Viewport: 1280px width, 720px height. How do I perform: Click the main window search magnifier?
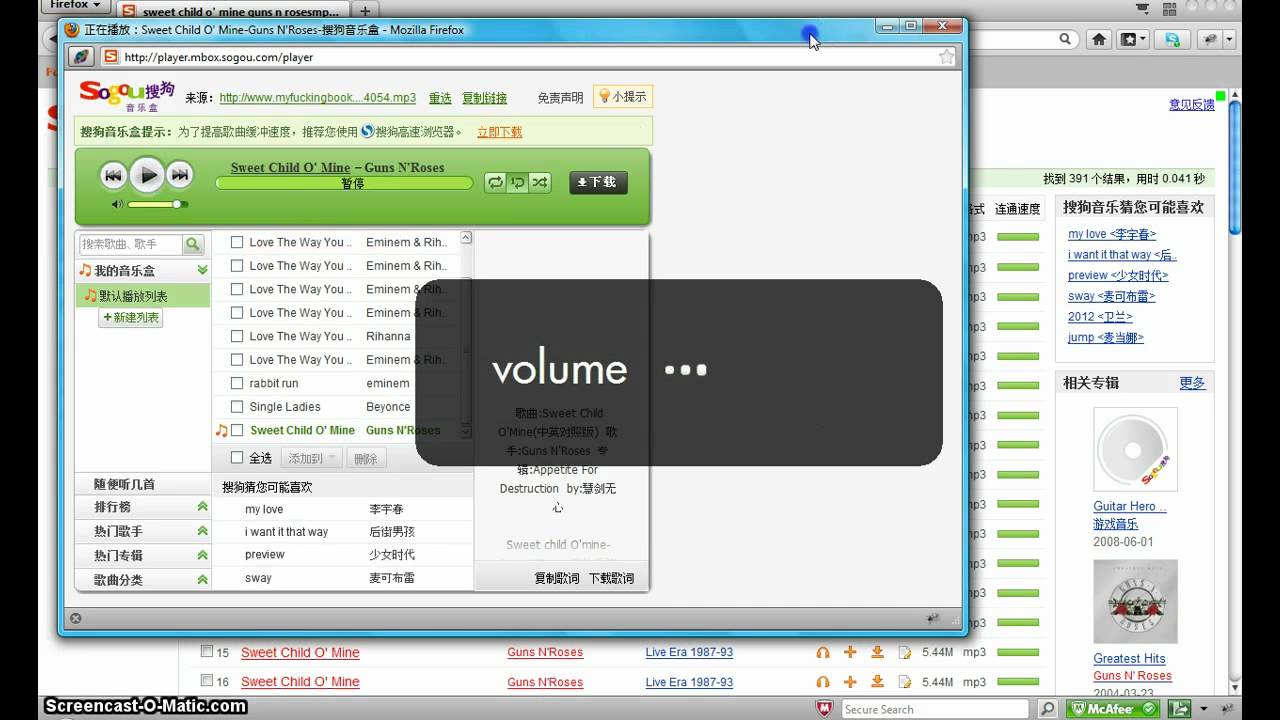1065,40
